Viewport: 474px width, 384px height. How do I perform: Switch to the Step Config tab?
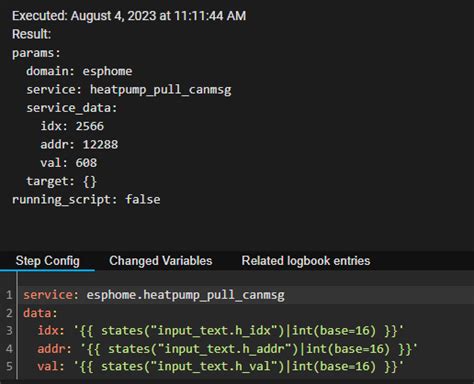(x=48, y=261)
